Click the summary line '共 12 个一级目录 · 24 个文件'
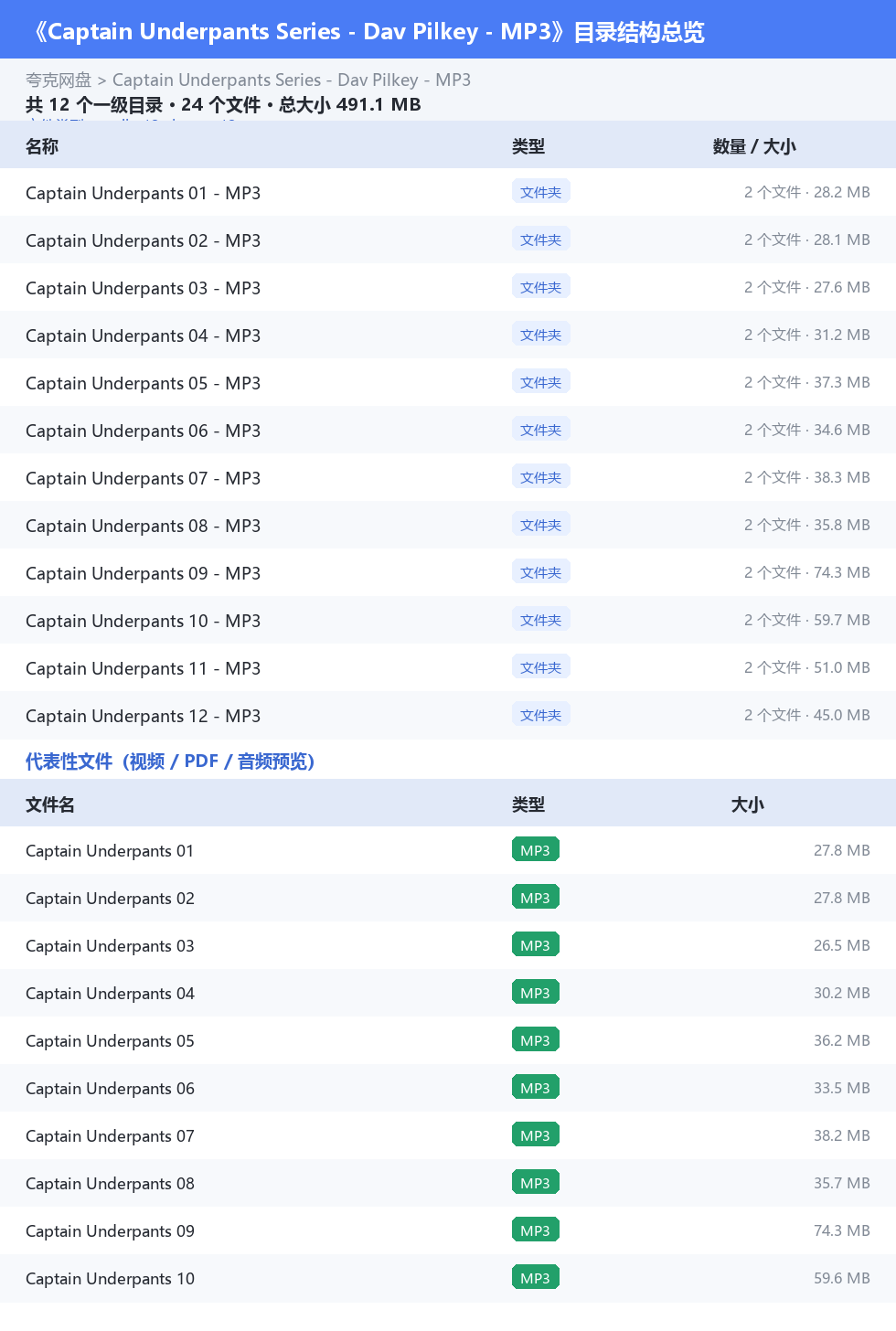Image resolution: width=896 pixels, height=1331 pixels. [x=143, y=105]
